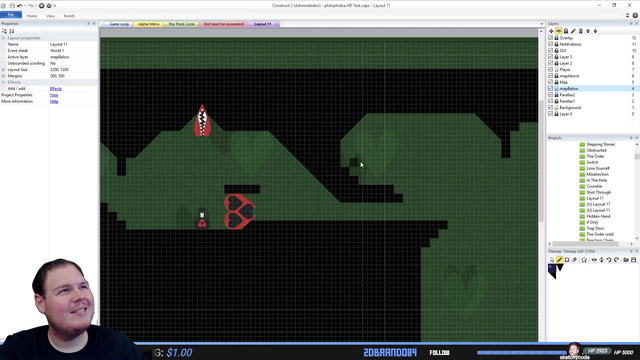Select the black triangle tile in Tilemap palette
Viewport: 640px width, 360px height.
click(560, 267)
